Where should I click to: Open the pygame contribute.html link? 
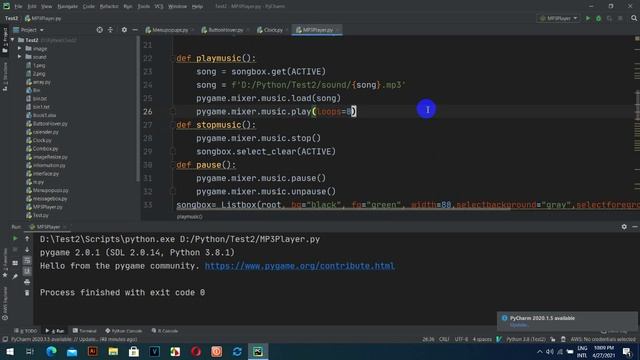point(300,266)
